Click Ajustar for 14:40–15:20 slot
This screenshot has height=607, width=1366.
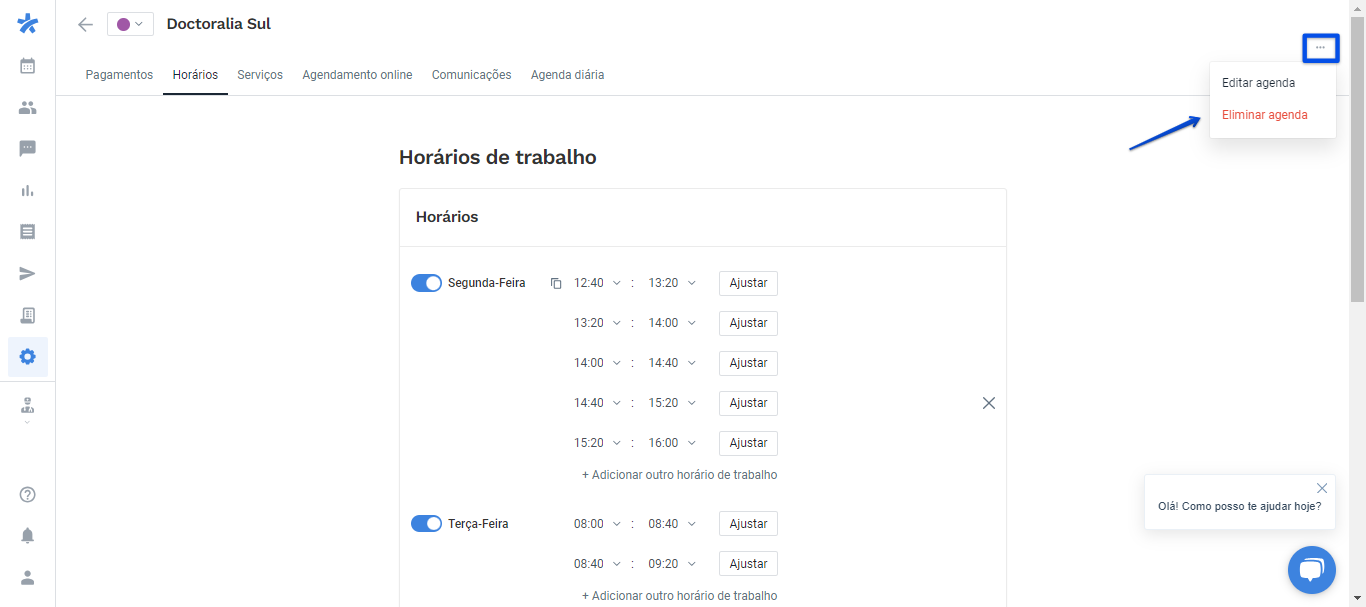pos(748,403)
